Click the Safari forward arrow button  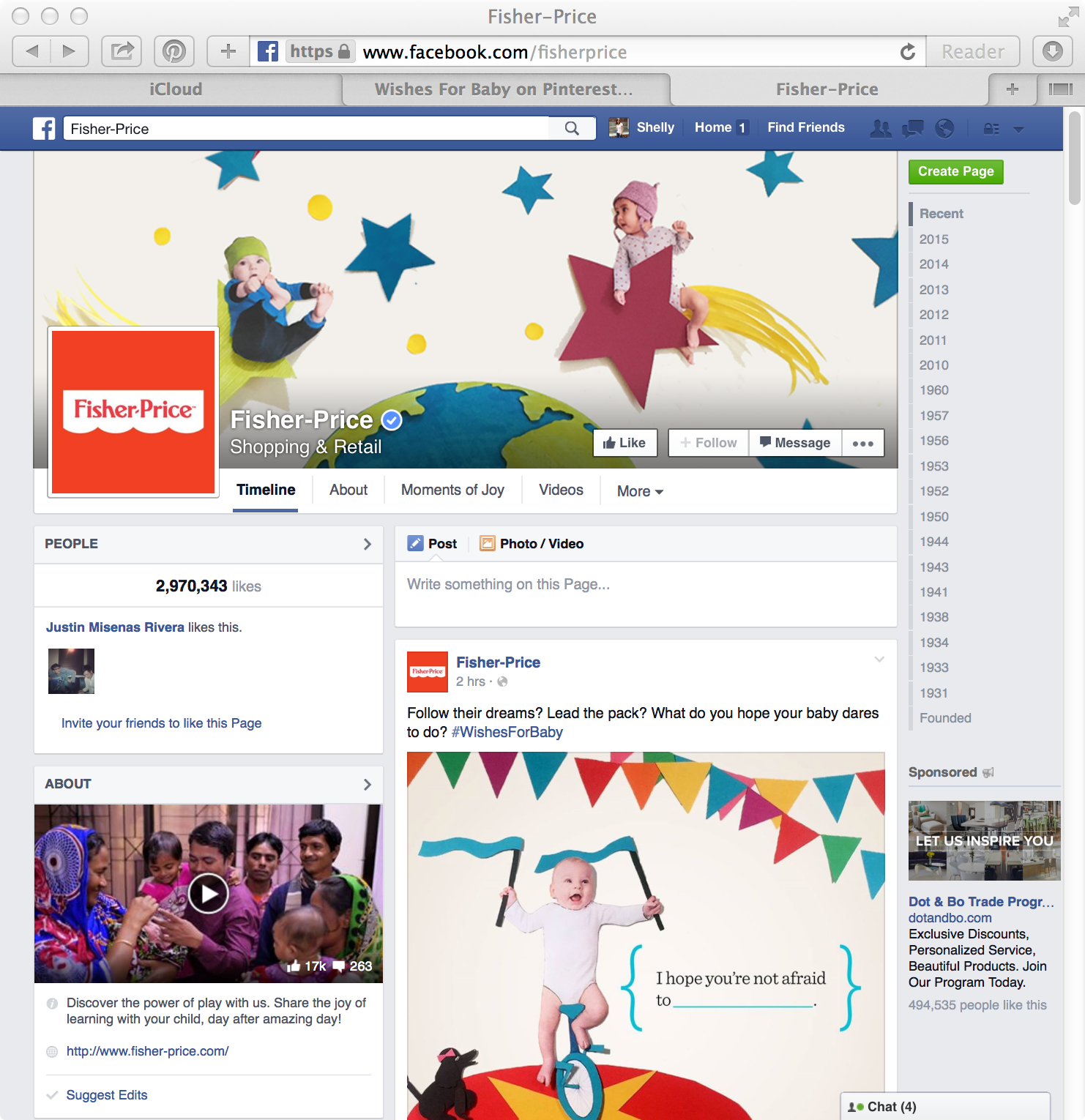coord(70,51)
